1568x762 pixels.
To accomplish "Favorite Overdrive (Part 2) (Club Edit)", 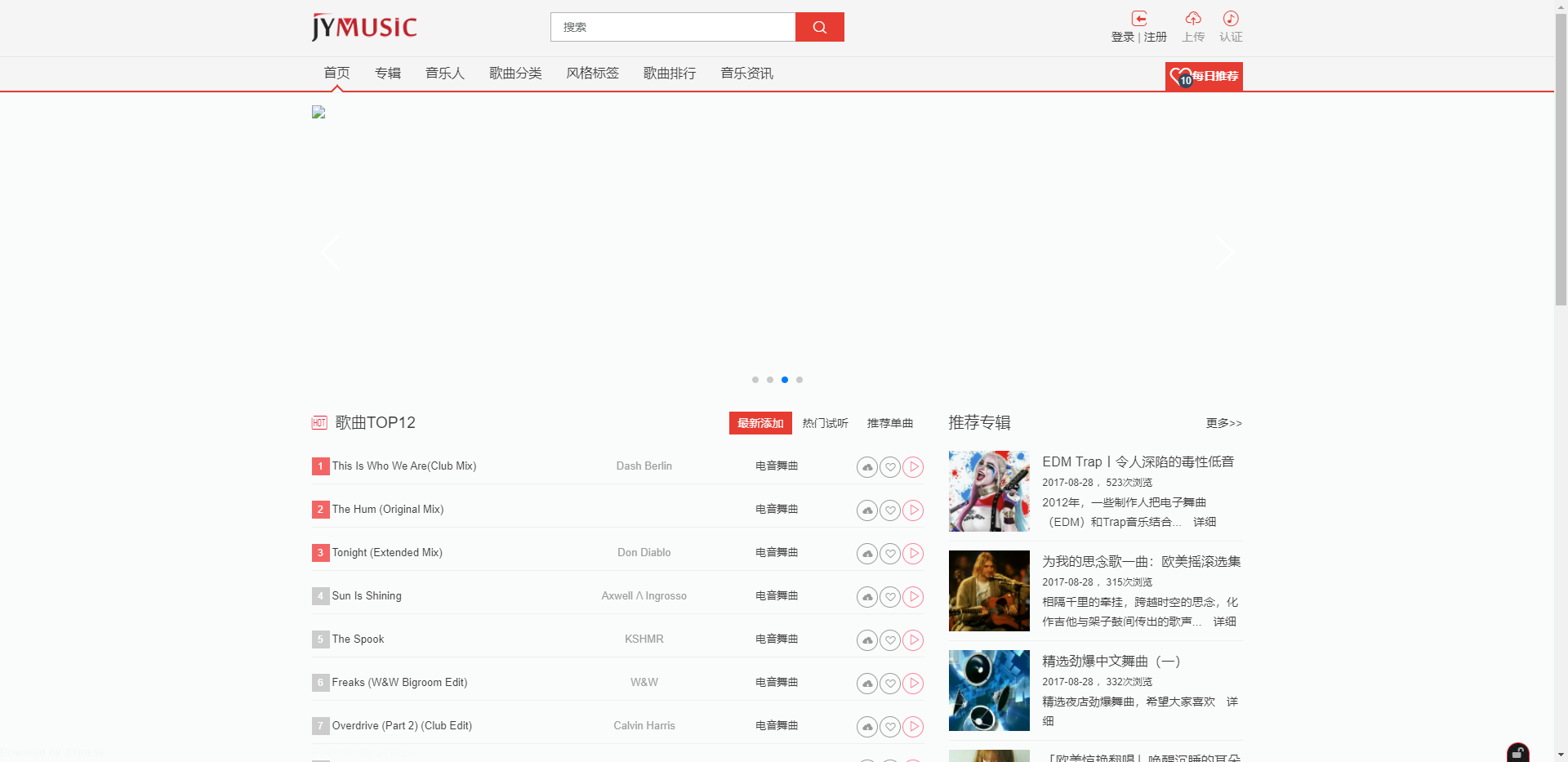I will pos(890,727).
